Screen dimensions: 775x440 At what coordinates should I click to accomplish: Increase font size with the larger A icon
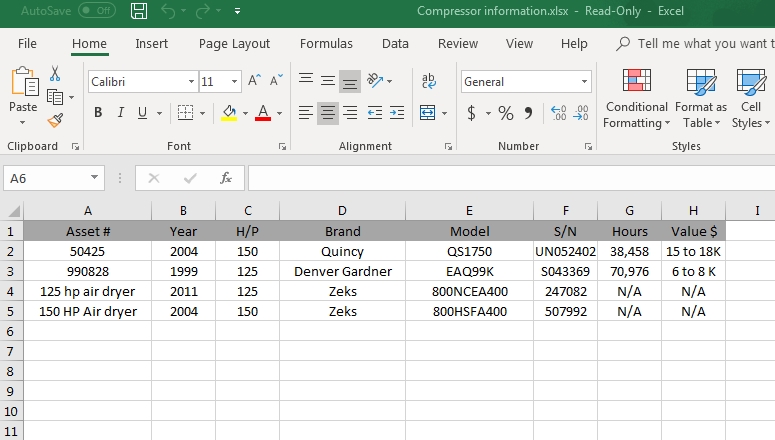254,81
